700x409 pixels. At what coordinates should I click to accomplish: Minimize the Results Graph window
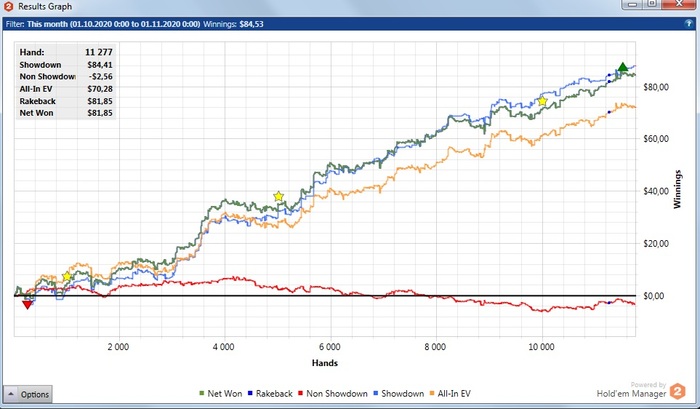pyautogui.click(x=632, y=4)
